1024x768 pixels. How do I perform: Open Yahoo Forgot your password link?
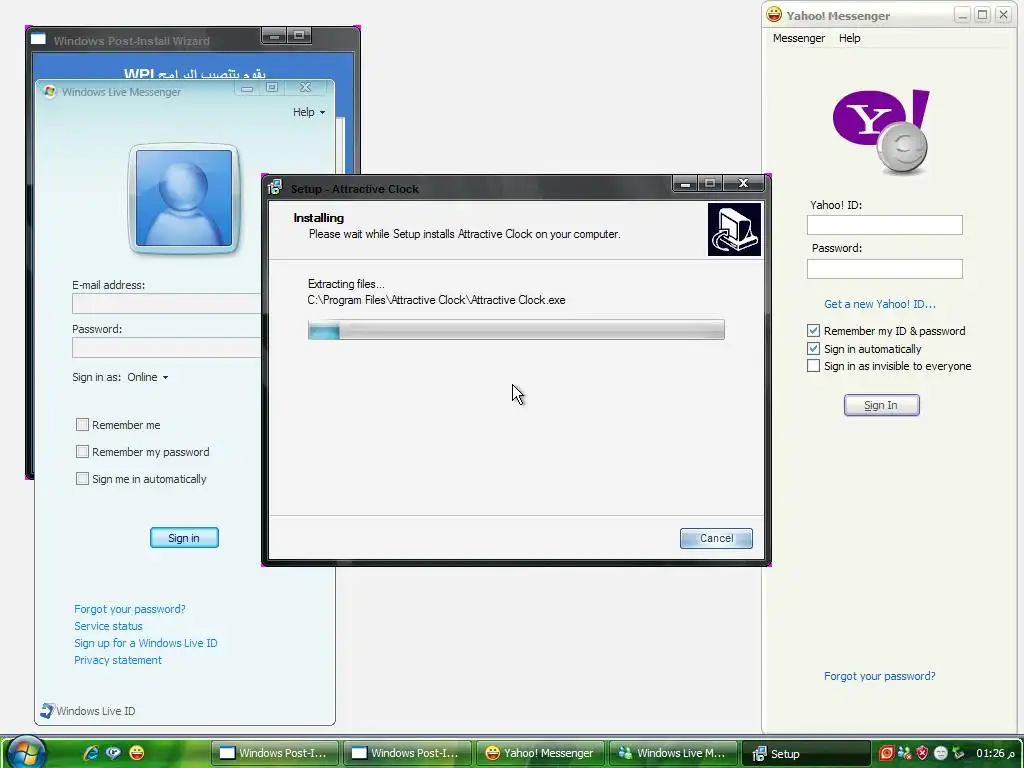click(x=879, y=676)
